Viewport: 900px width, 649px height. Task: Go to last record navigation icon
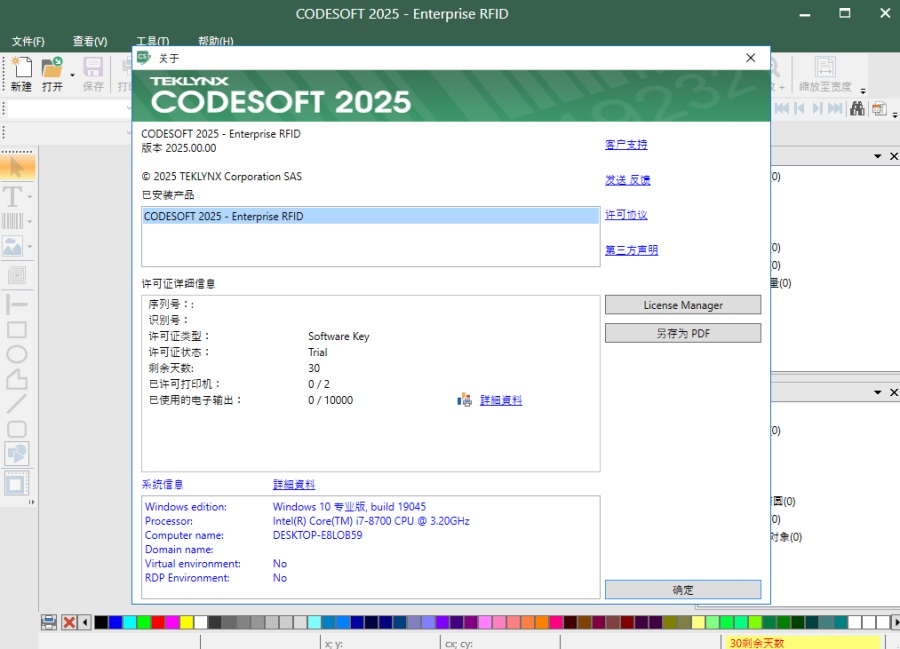(x=835, y=108)
